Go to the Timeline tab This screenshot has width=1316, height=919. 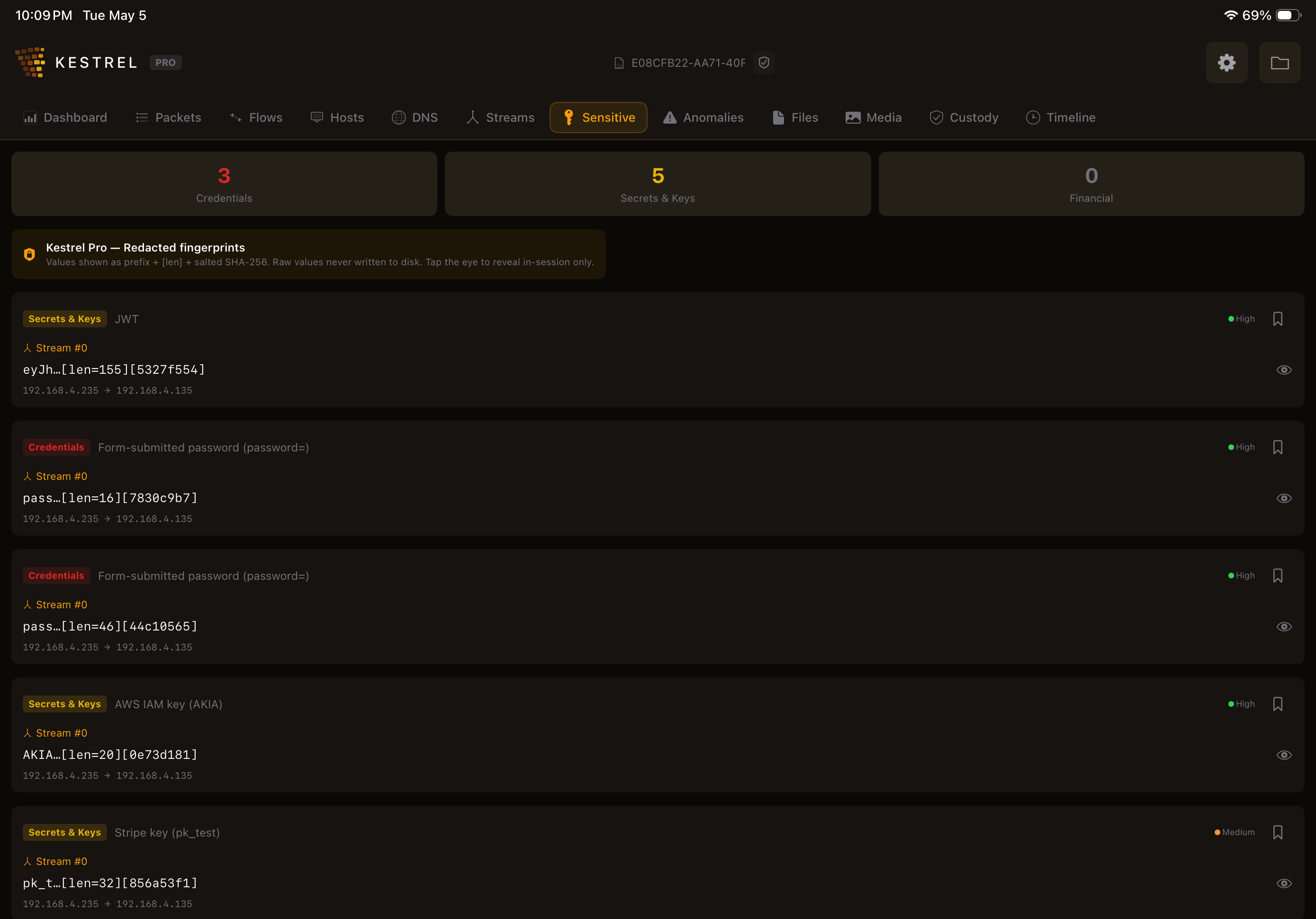1061,117
